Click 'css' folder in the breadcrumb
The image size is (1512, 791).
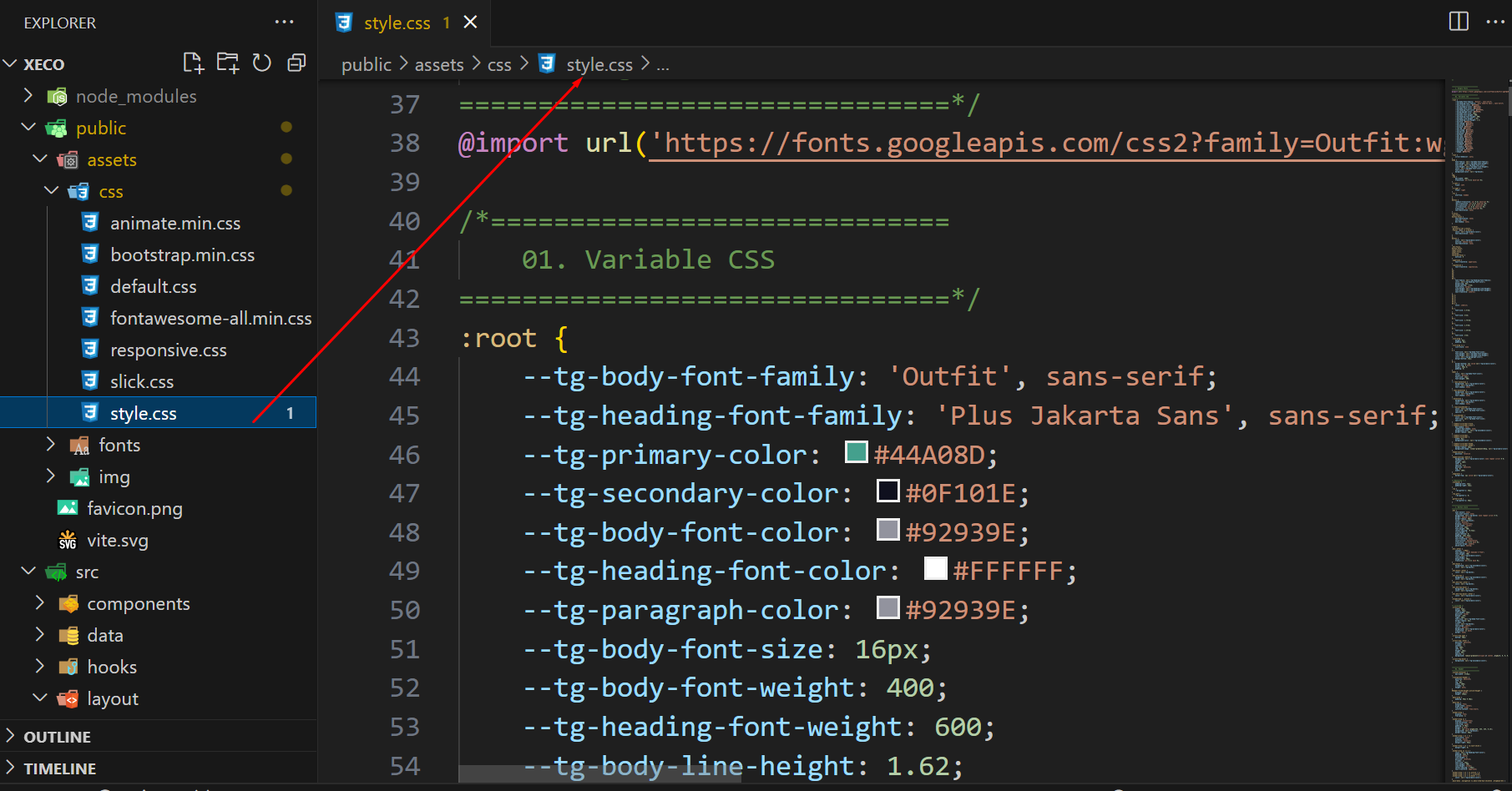[499, 64]
